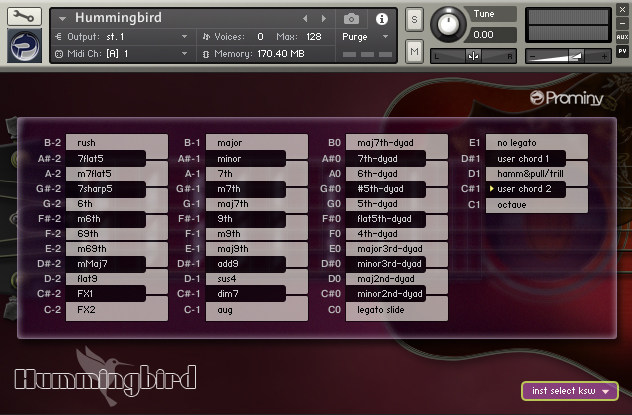Click the Prominy logo icon in header
Screen dimensions: 632x415
coord(25,46)
